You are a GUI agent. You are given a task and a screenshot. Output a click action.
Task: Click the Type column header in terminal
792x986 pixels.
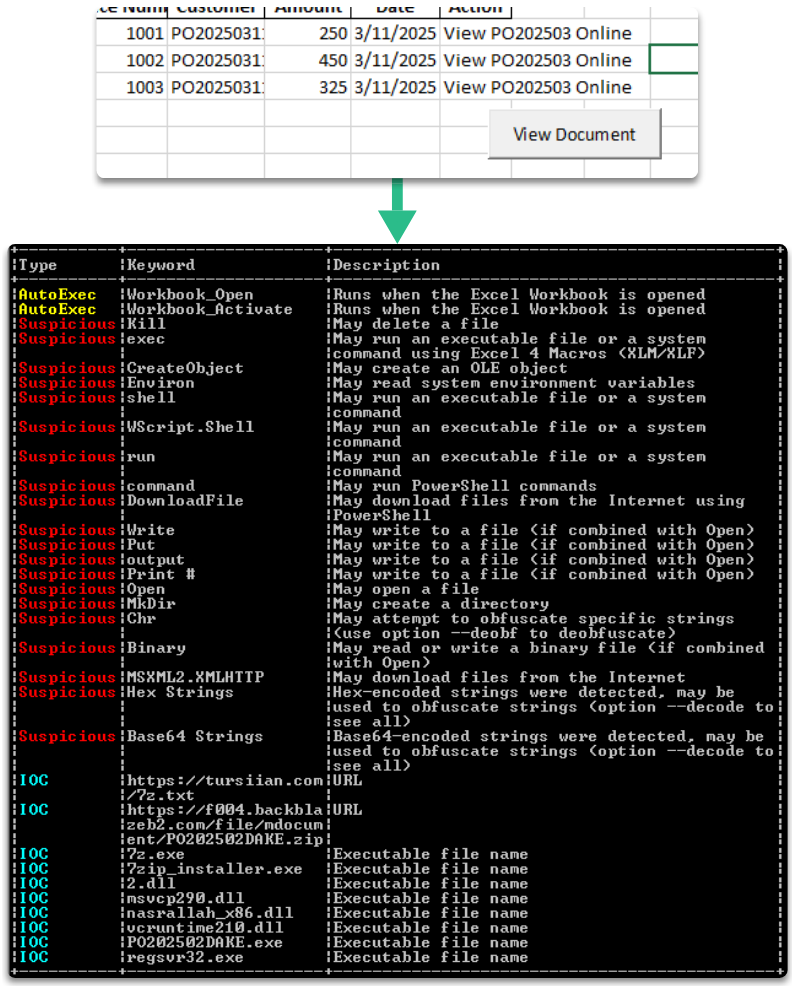[x=38, y=265]
